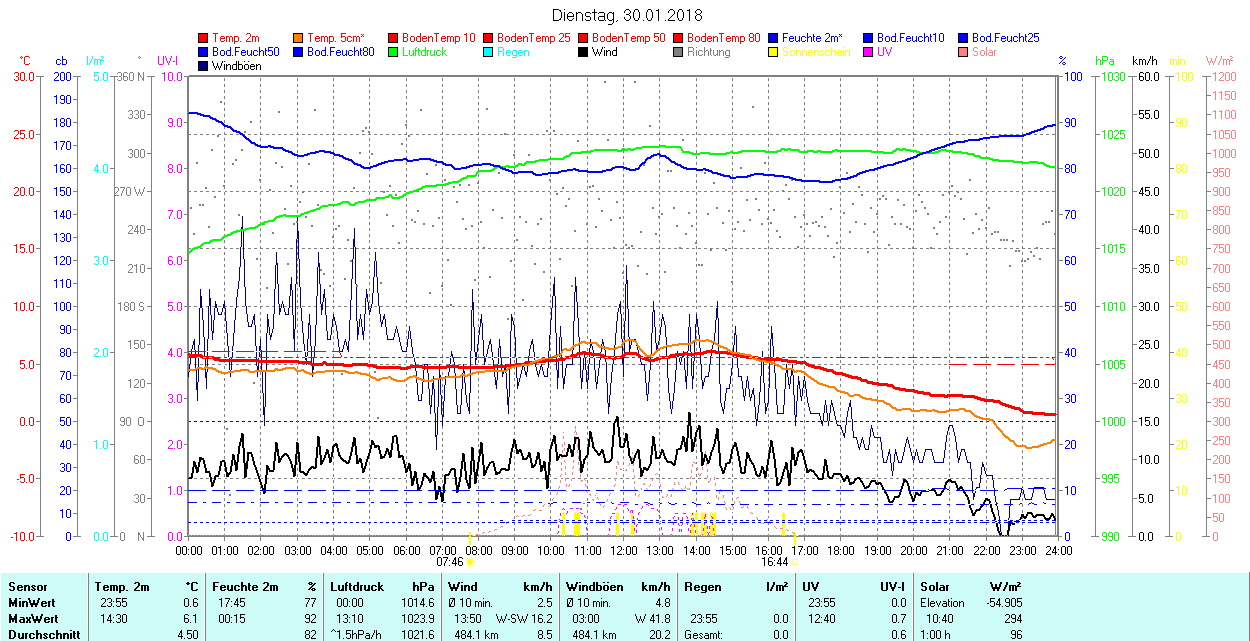Click the 16:44 sunset time marker
Viewport: 1250px width, 641px height.
click(776, 562)
